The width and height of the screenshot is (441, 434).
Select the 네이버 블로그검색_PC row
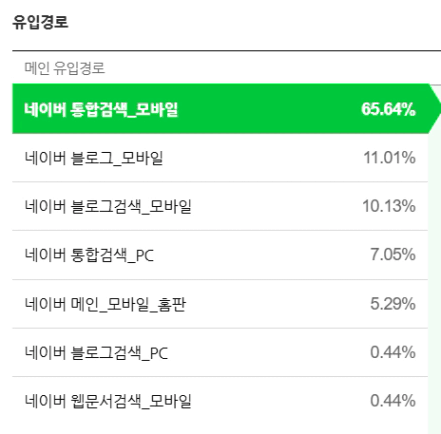[220, 353]
